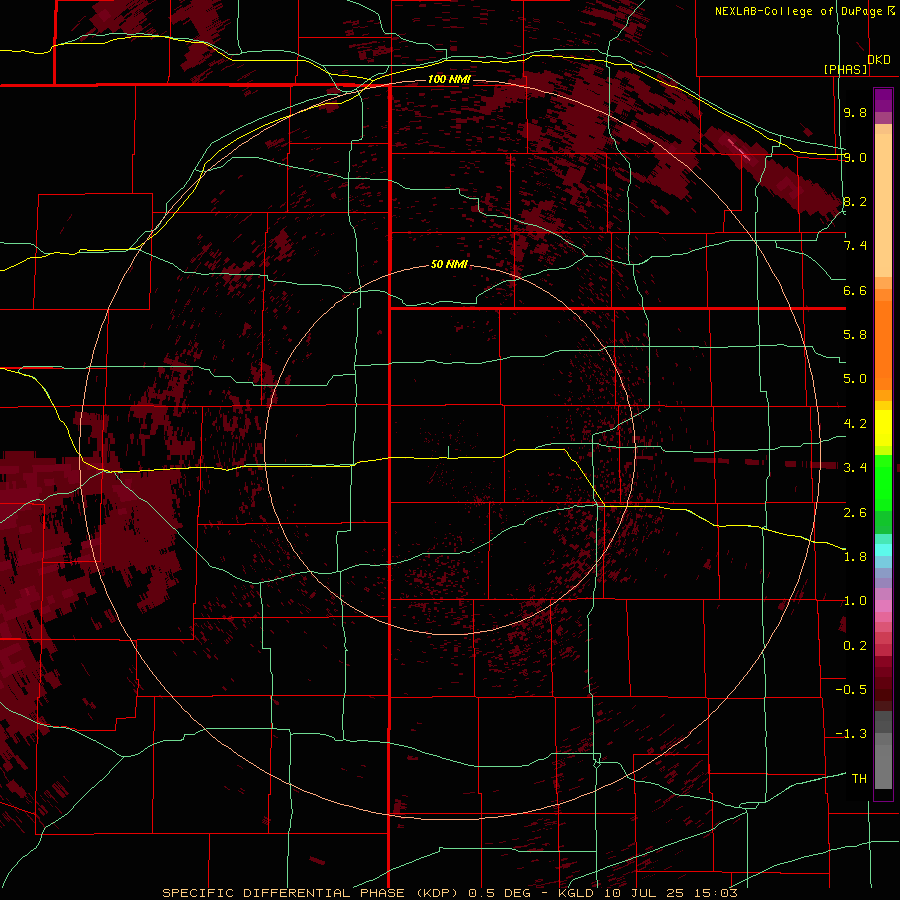Image resolution: width=900 pixels, height=900 pixels.
Task: Click the 1.8 value on the color scale
Action: [x=855, y=557]
